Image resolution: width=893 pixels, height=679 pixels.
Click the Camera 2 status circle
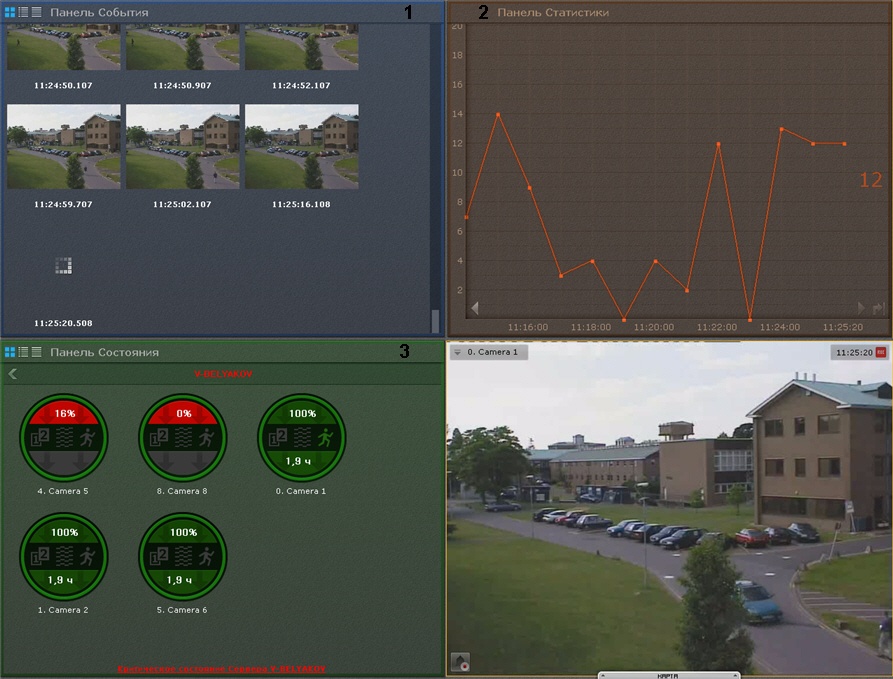(x=64, y=557)
